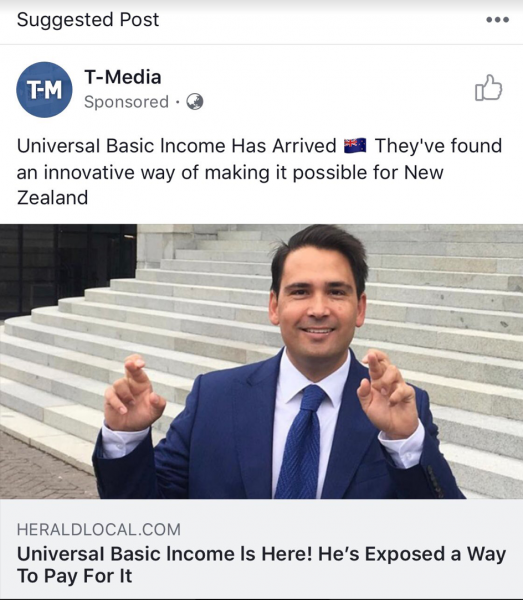Click caption text "Universal Basic Income Has Arrived"

pyautogui.click(x=176, y=146)
